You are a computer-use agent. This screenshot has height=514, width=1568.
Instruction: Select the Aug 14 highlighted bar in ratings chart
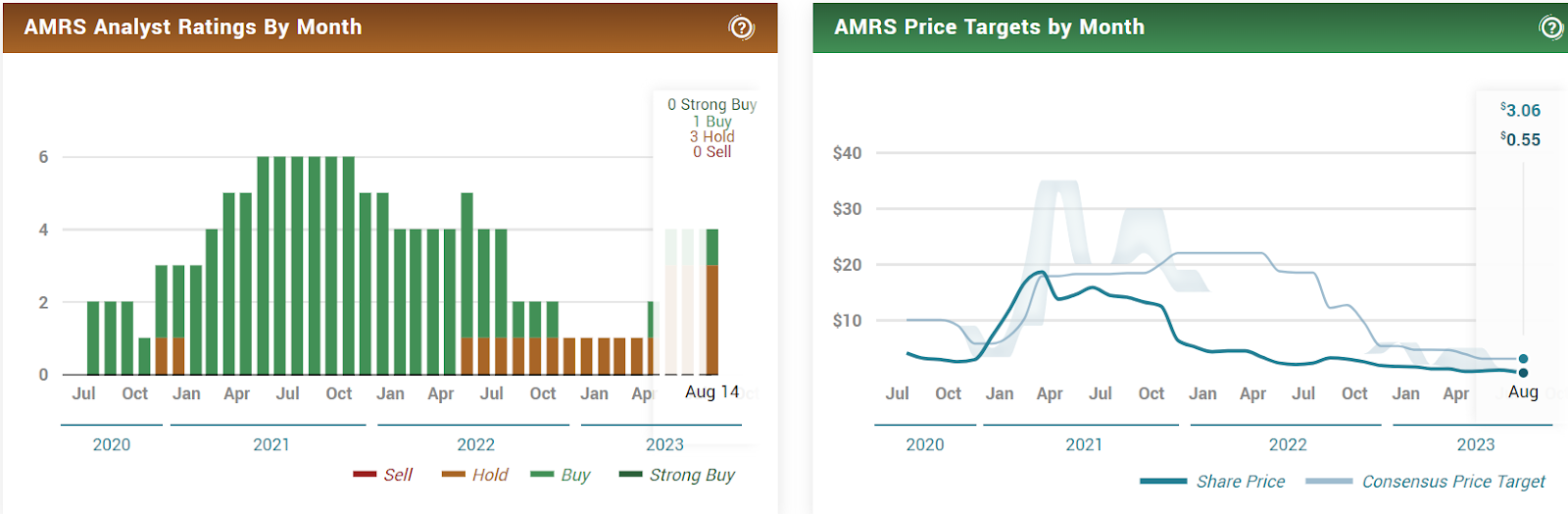click(712, 302)
